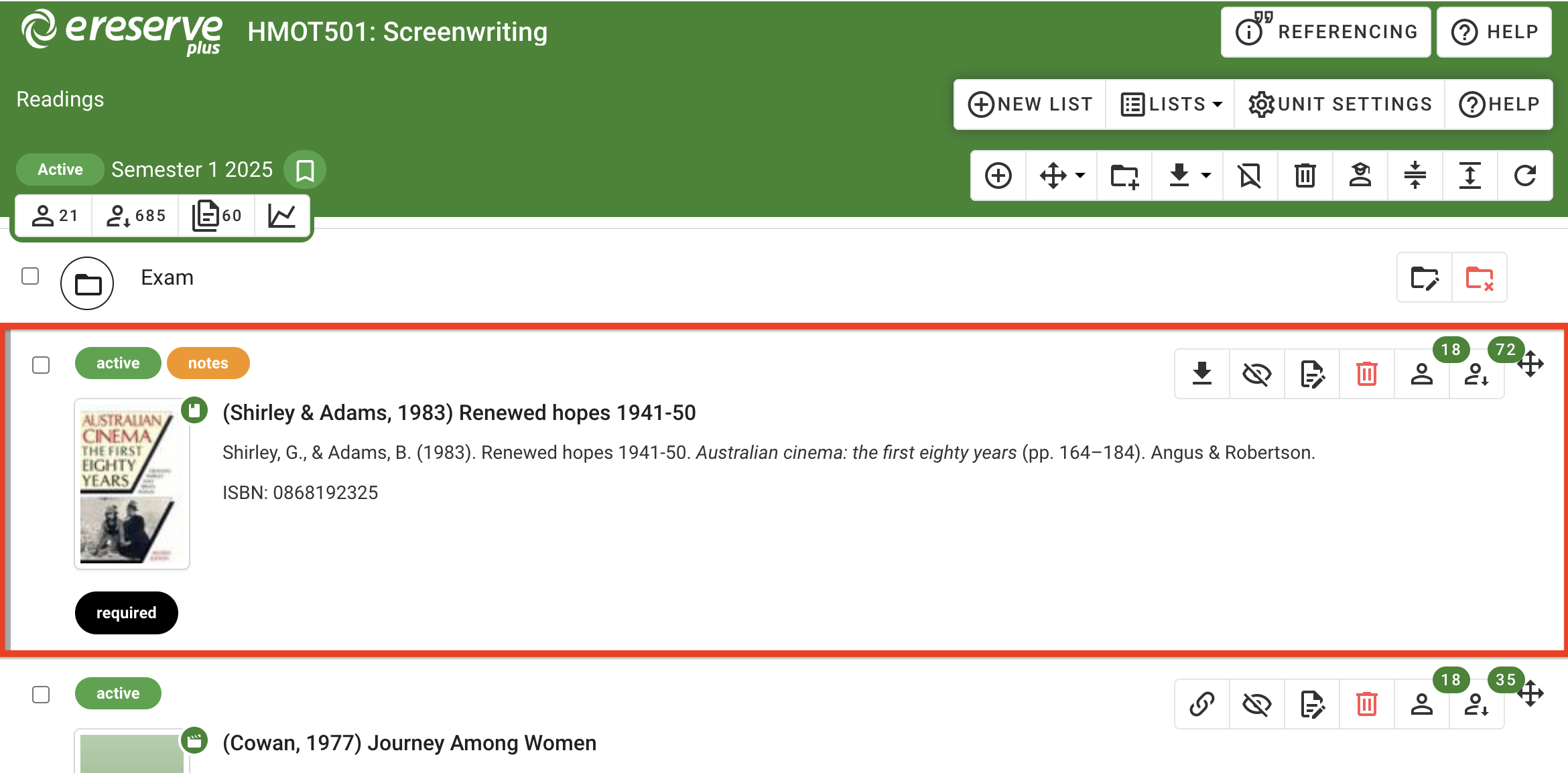Click the add folder icon in toolbar

click(1124, 175)
